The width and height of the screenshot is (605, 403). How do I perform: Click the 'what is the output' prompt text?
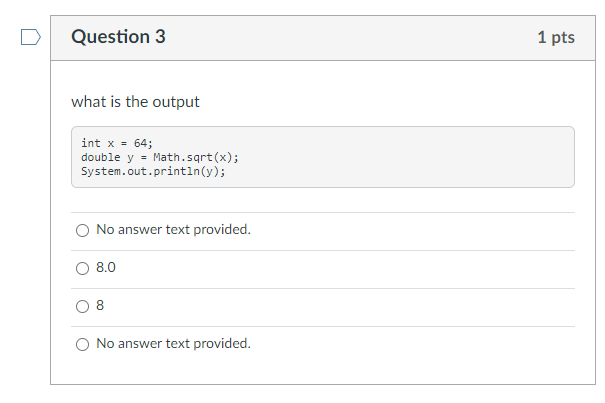(x=135, y=101)
